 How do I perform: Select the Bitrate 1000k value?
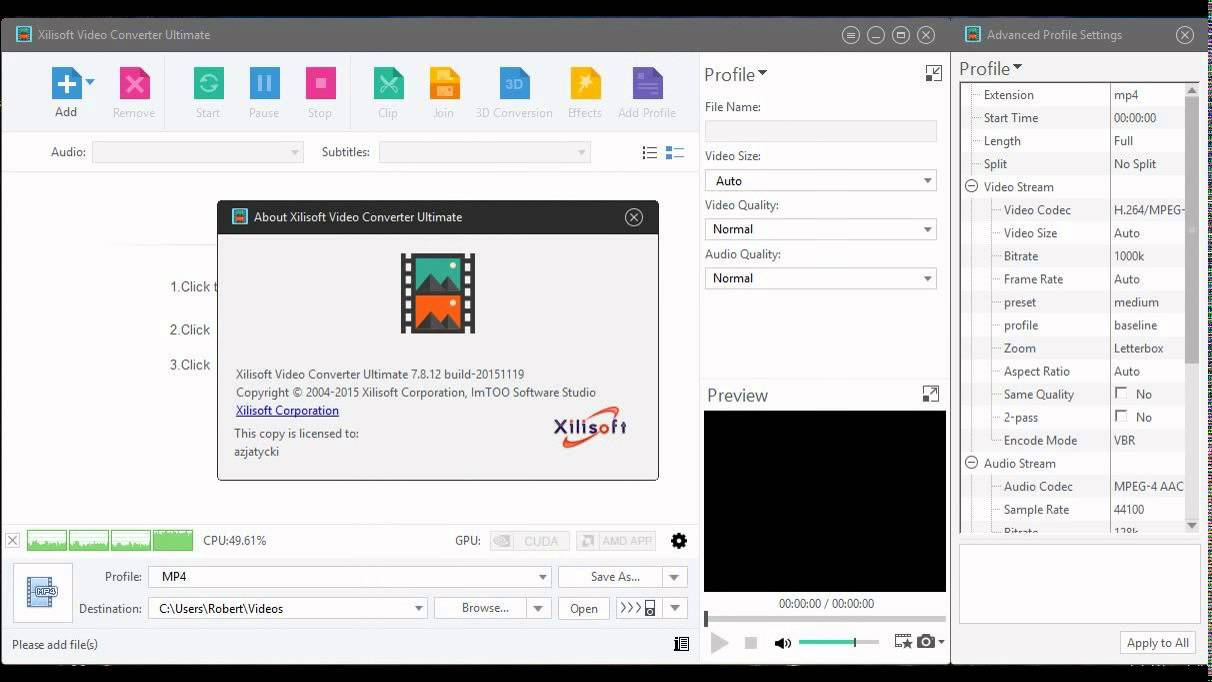1148,256
